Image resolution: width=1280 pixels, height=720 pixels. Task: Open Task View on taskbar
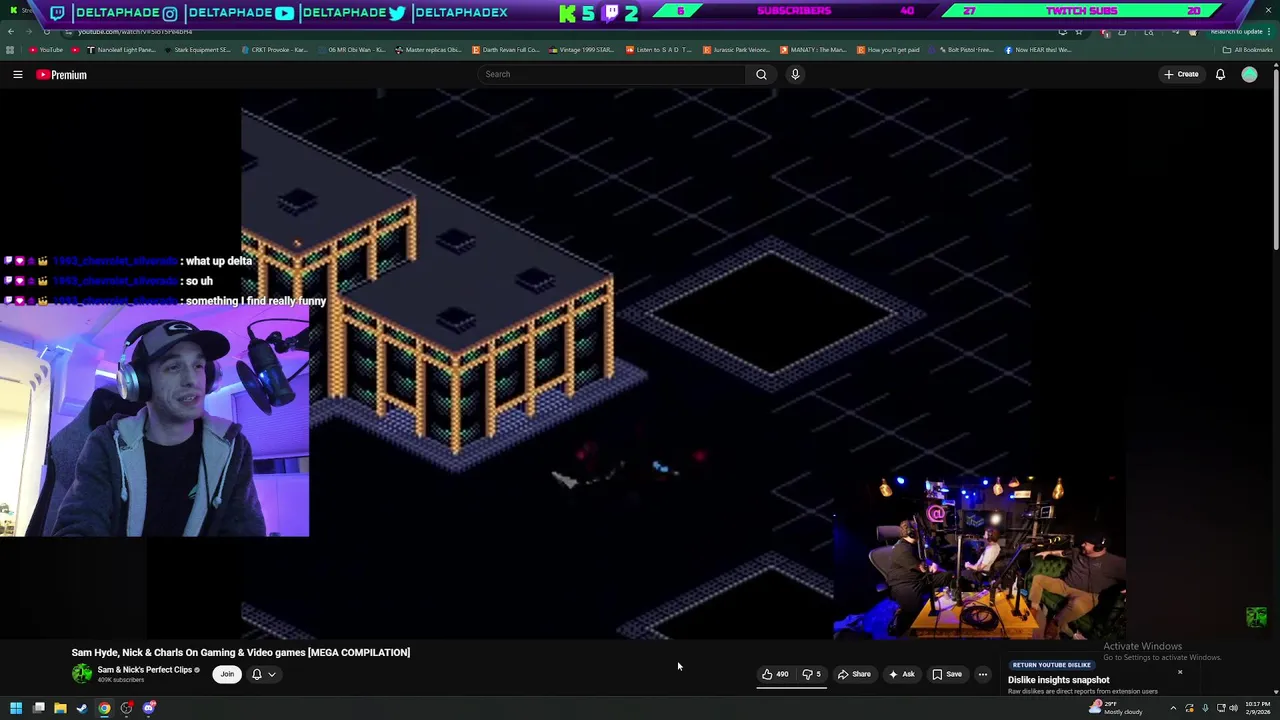[x=38, y=708]
